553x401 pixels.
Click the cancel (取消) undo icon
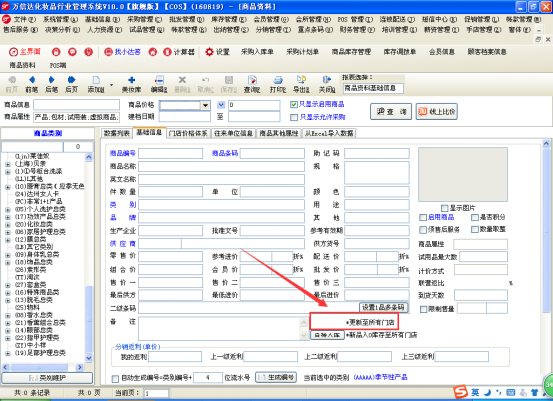coord(206,80)
